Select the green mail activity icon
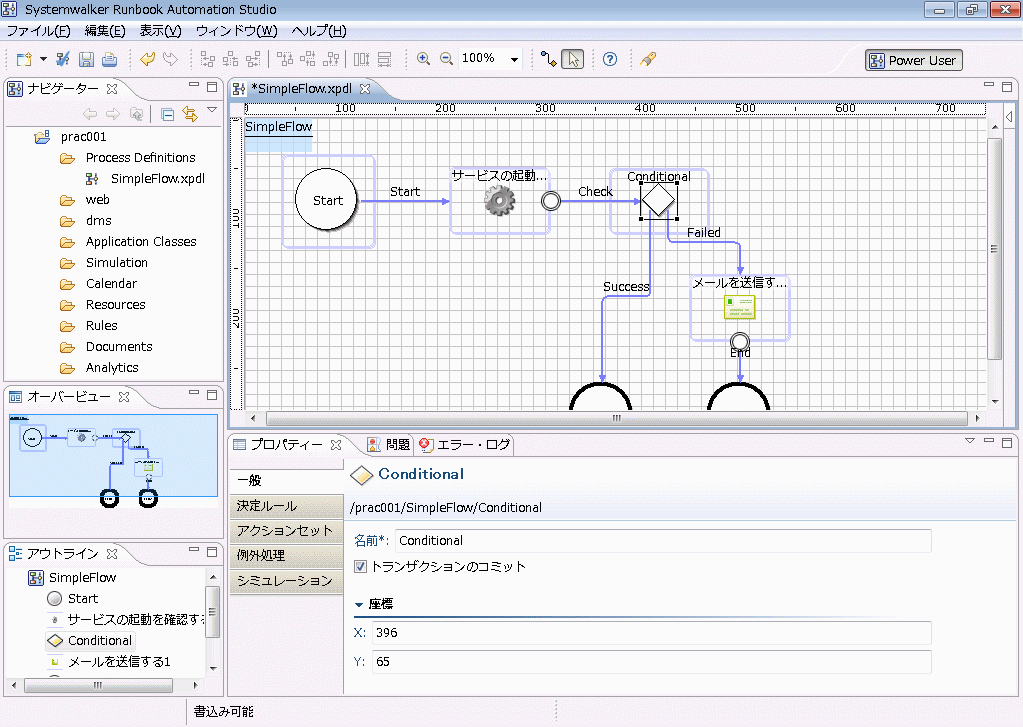This screenshot has width=1023, height=727. point(739,307)
